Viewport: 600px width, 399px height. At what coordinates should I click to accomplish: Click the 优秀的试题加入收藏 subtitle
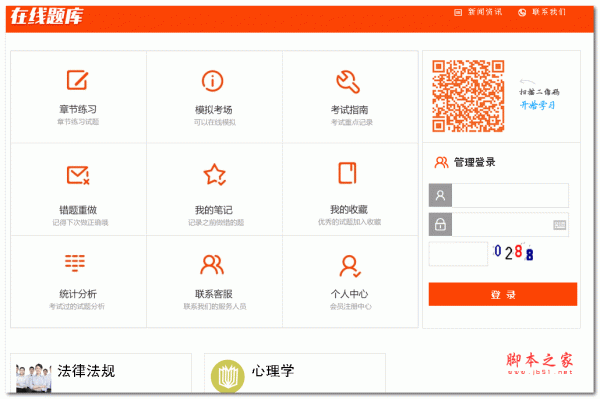(x=349, y=222)
